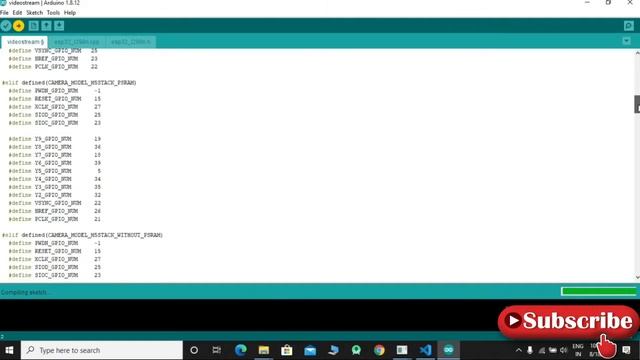Open Task View in taskbar
This screenshot has width=640, height=360.
[x=217, y=350]
